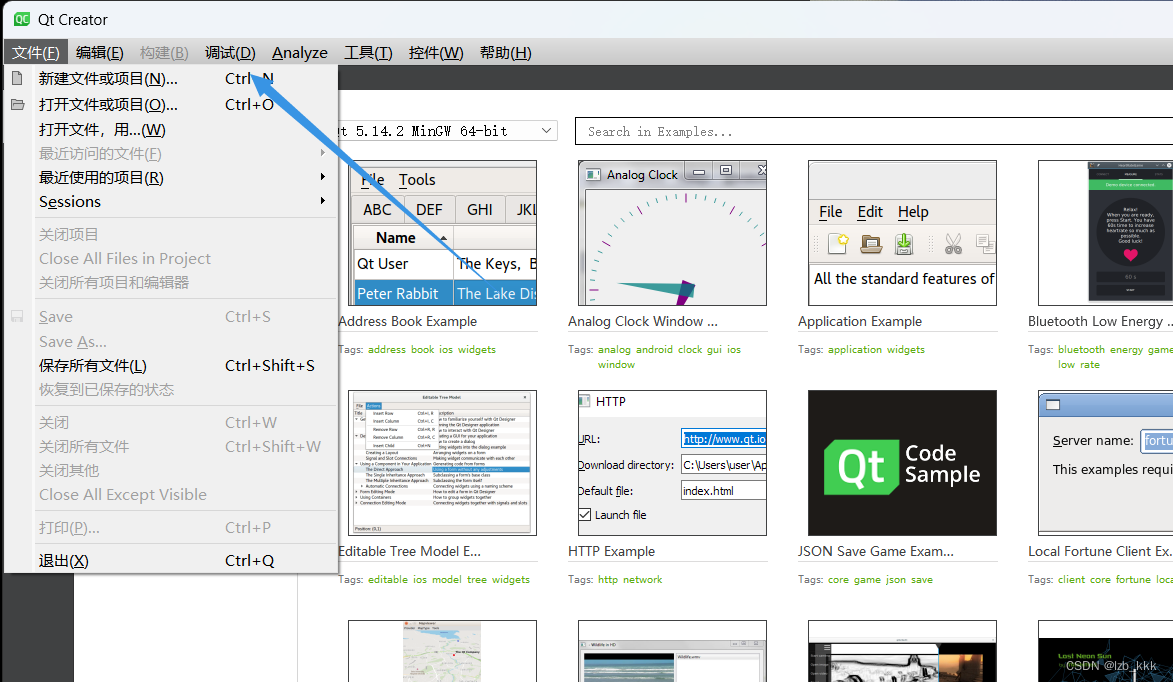Screen dimensions: 1173x682
Task: Click the 'window' tag under Analog Clock
Action: coord(616,364)
